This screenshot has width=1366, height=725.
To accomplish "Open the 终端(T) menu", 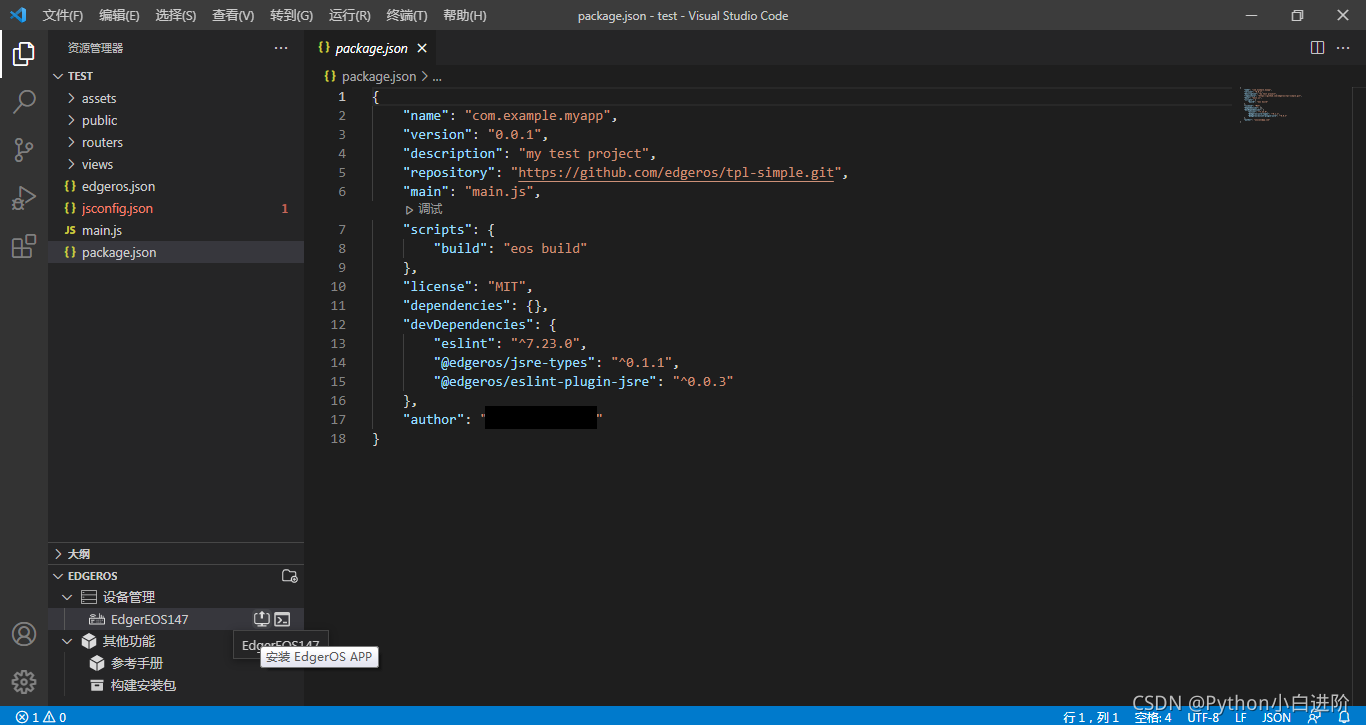I will click(407, 15).
